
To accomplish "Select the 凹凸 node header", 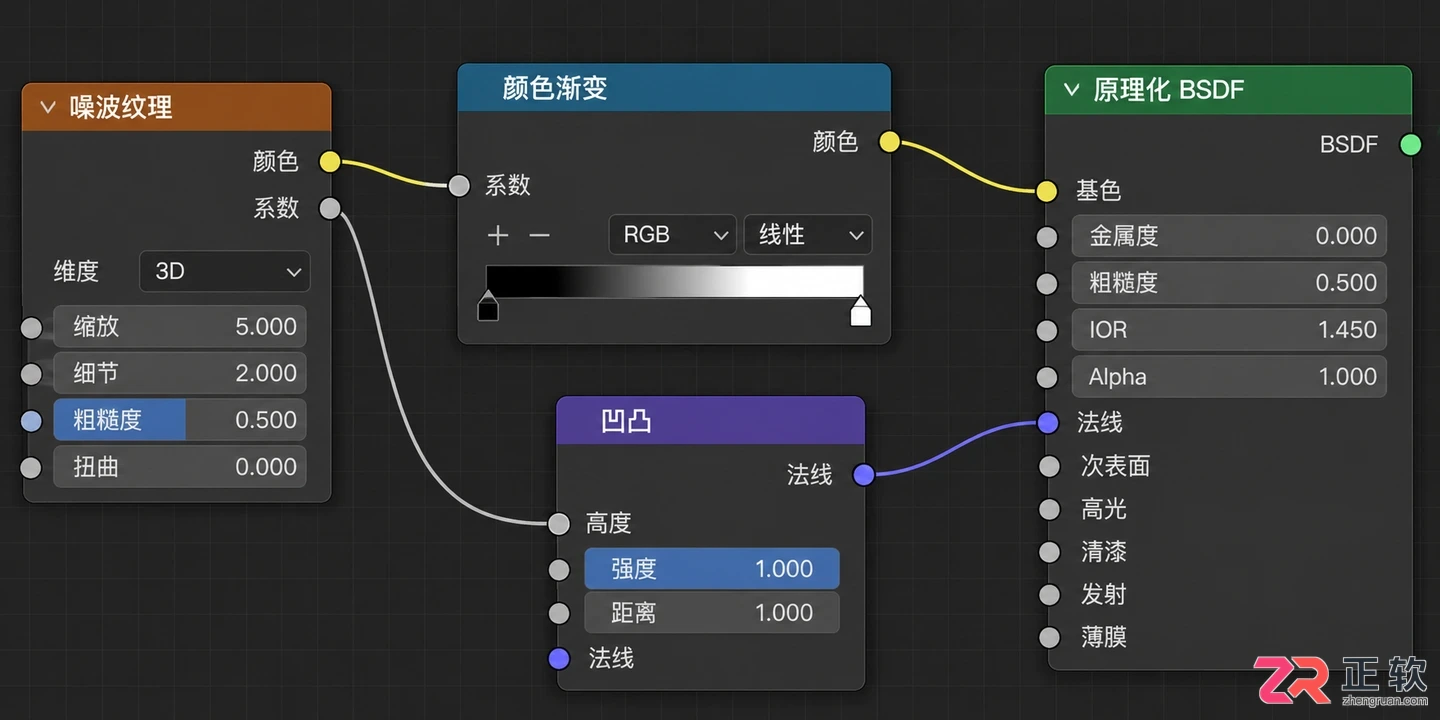I will 710,421.
